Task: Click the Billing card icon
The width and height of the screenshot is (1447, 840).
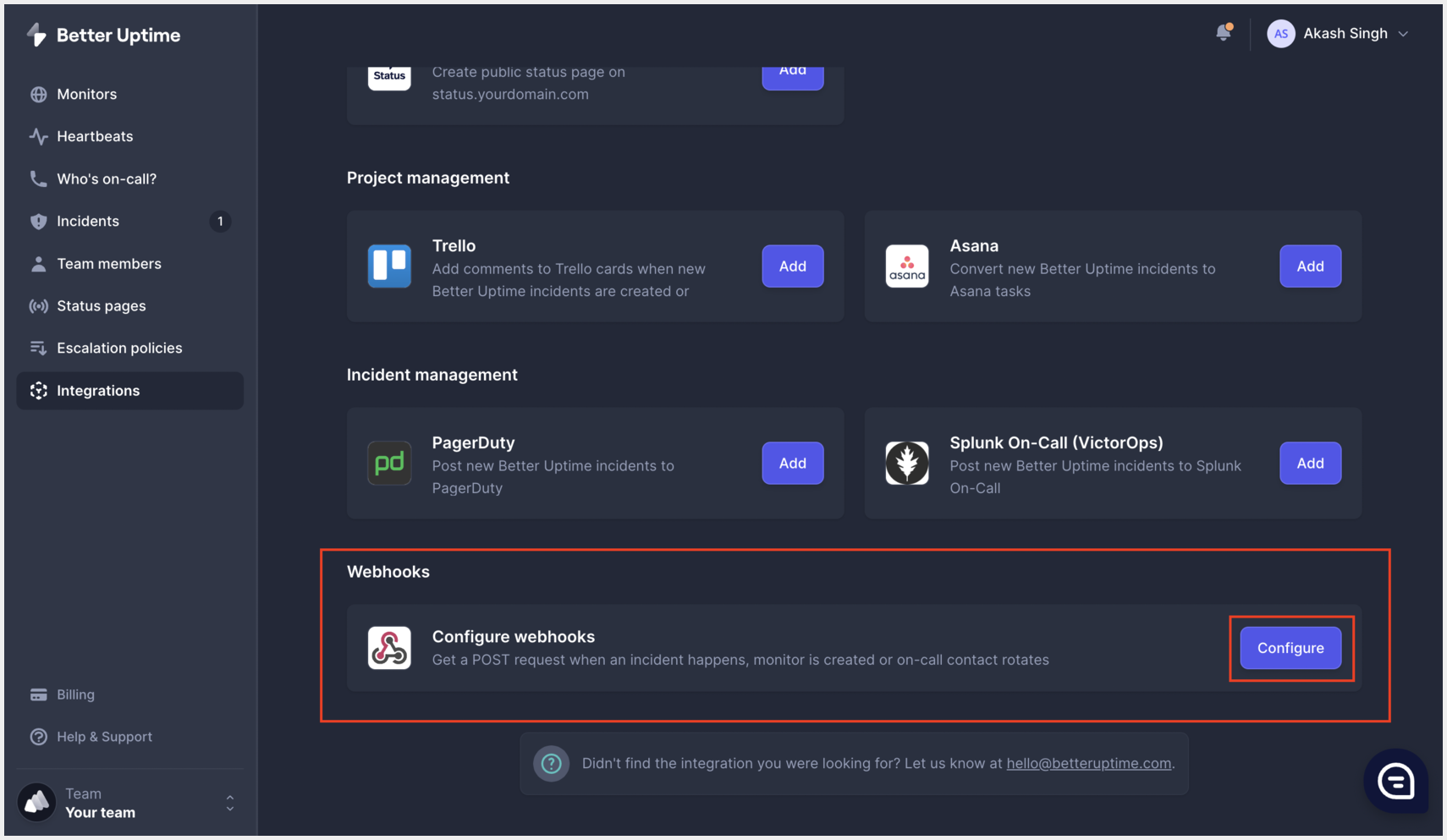Action: click(x=39, y=694)
